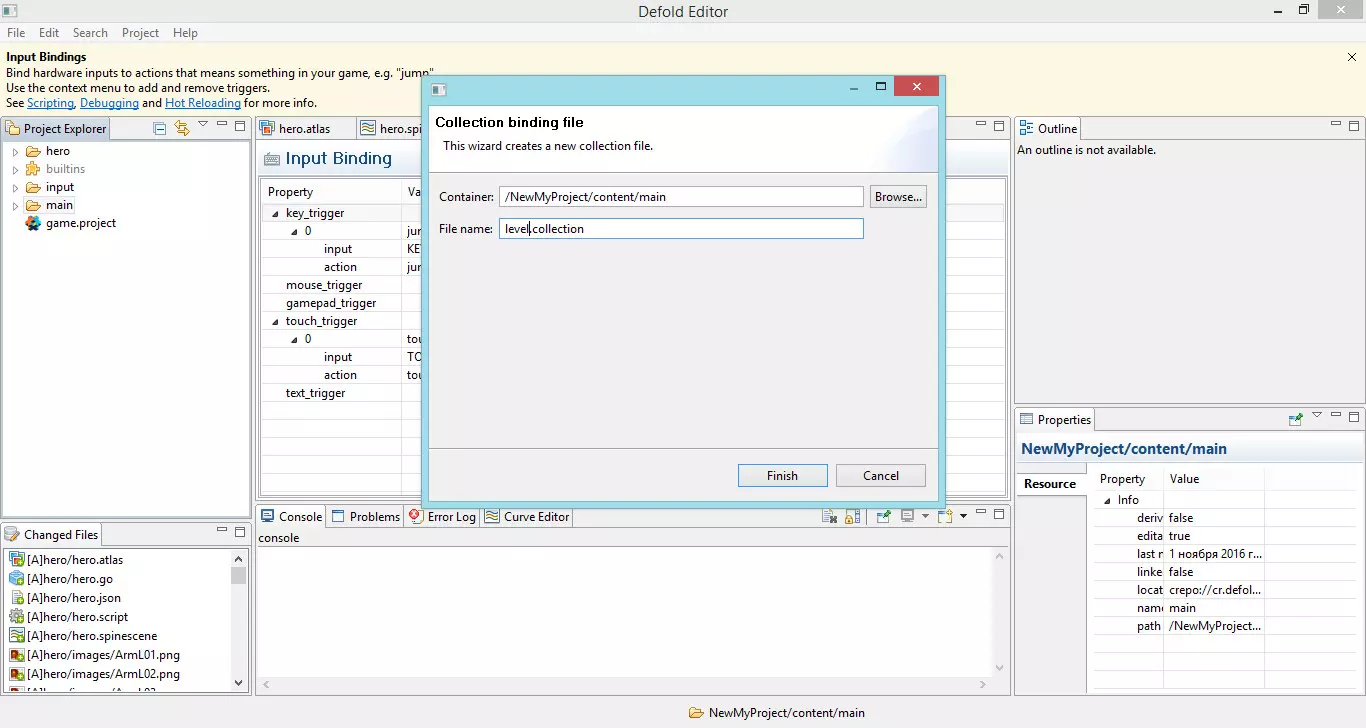Click Finish in the collection wizard
This screenshot has width=1366, height=728.
[x=782, y=476]
